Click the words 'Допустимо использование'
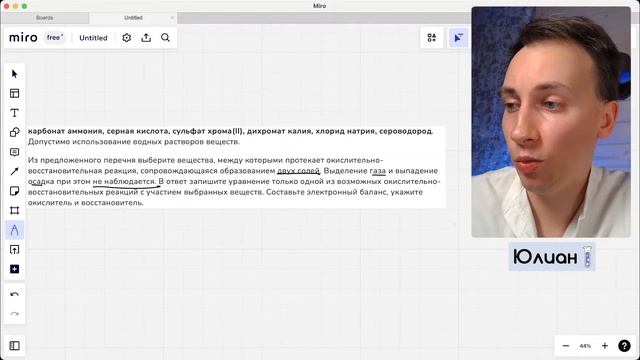 pyautogui.click(x=78, y=142)
